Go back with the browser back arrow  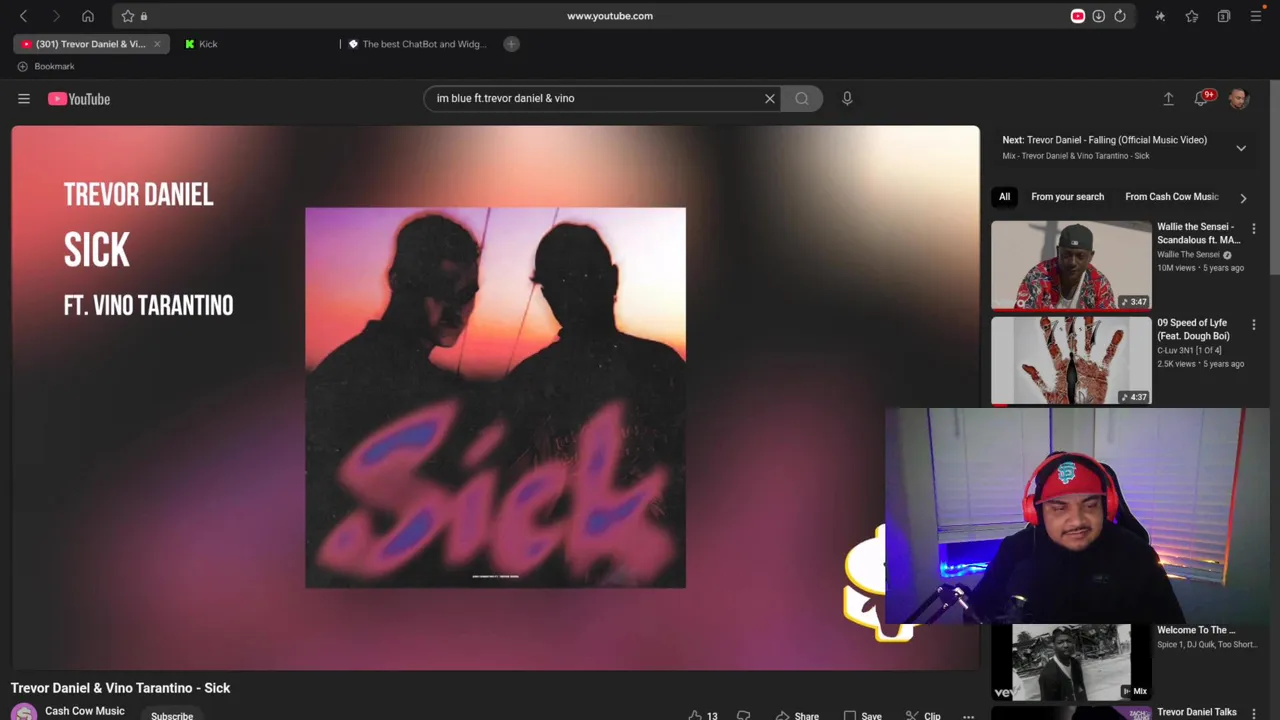(23, 16)
